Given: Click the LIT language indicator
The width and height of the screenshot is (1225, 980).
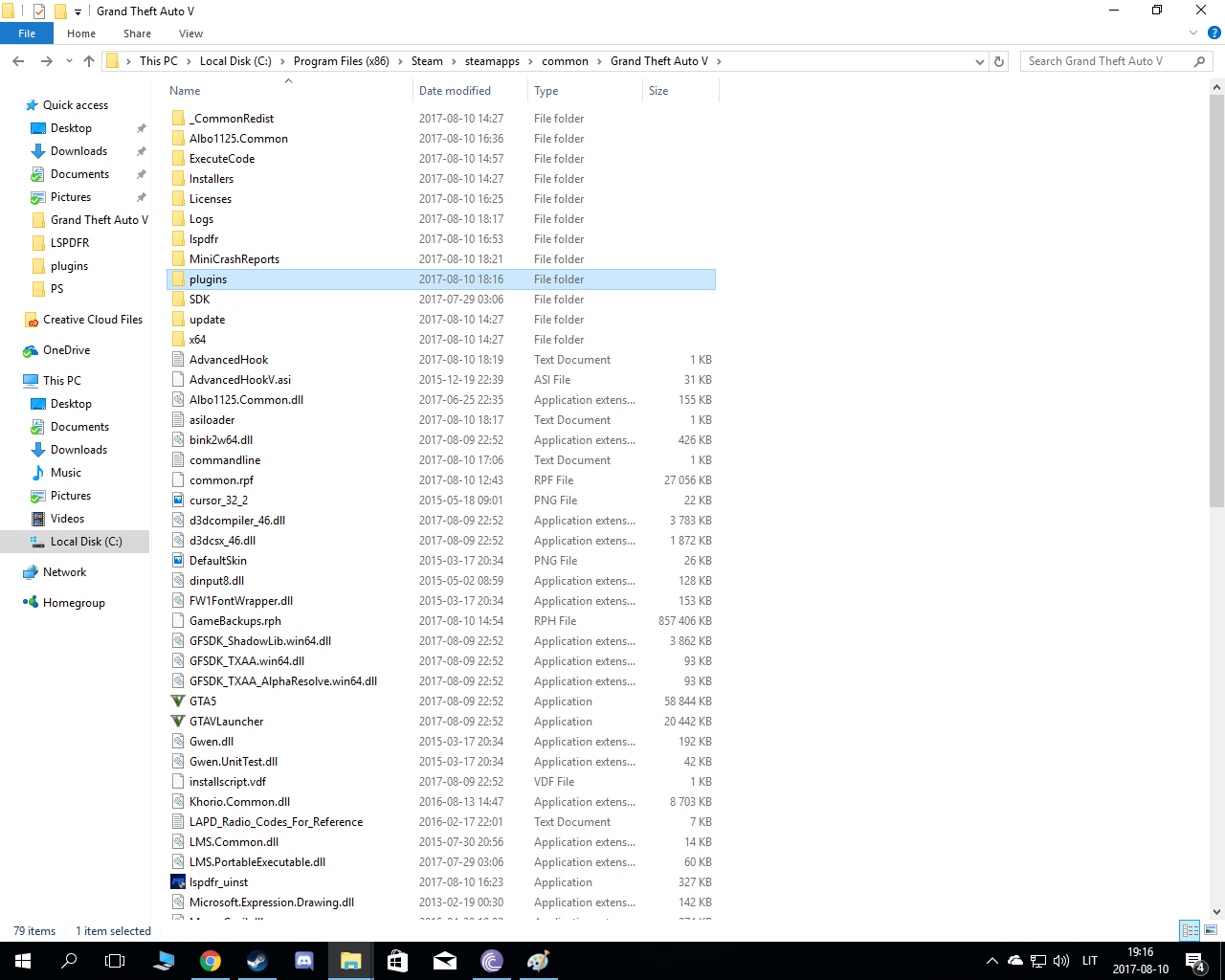Looking at the screenshot, I should pyautogui.click(x=1090, y=961).
